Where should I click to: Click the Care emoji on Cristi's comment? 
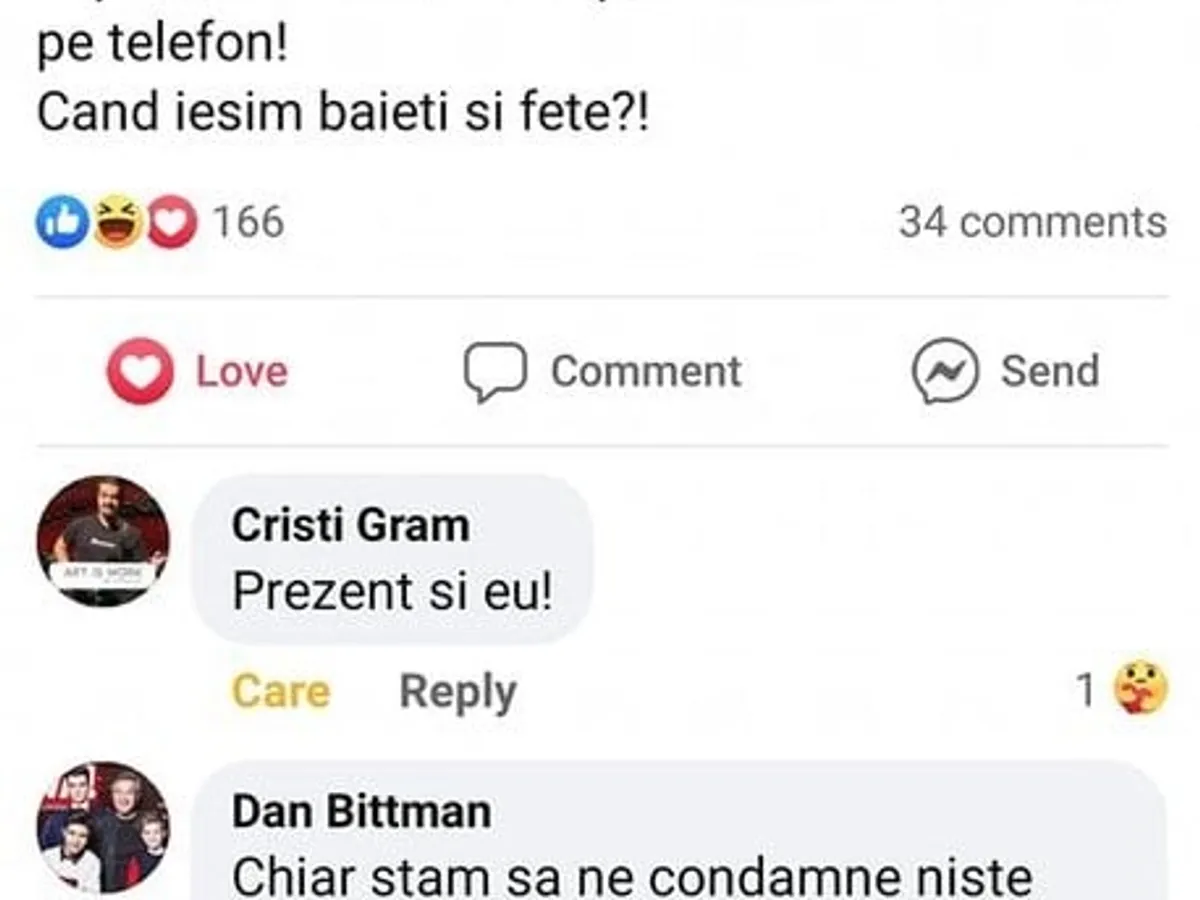(x=1141, y=689)
